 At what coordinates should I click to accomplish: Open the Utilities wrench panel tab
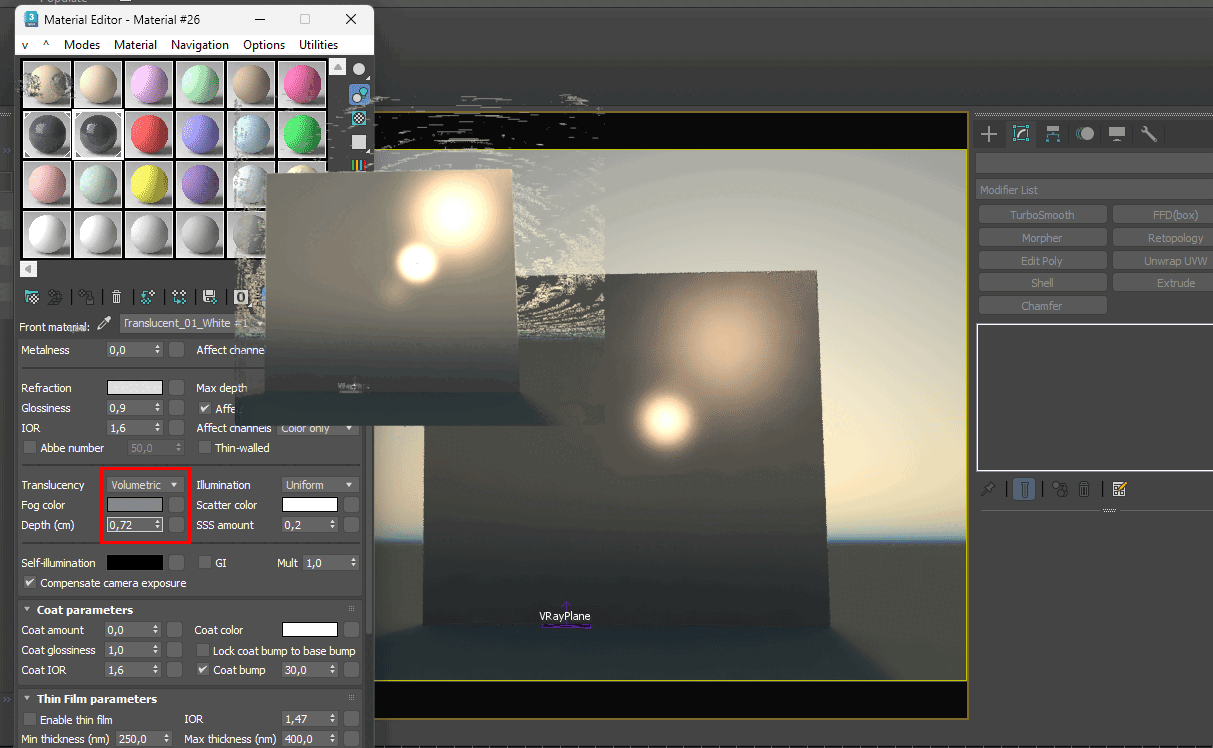point(1149,134)
